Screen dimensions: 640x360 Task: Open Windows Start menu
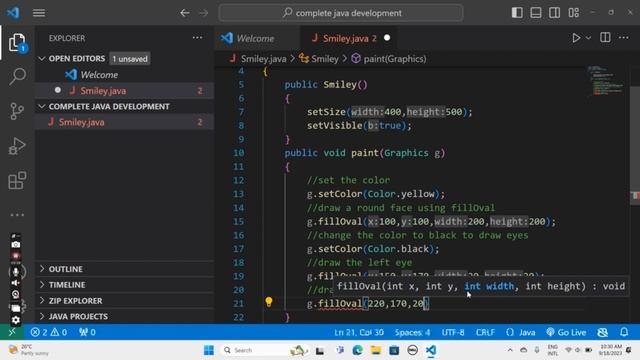209,350
